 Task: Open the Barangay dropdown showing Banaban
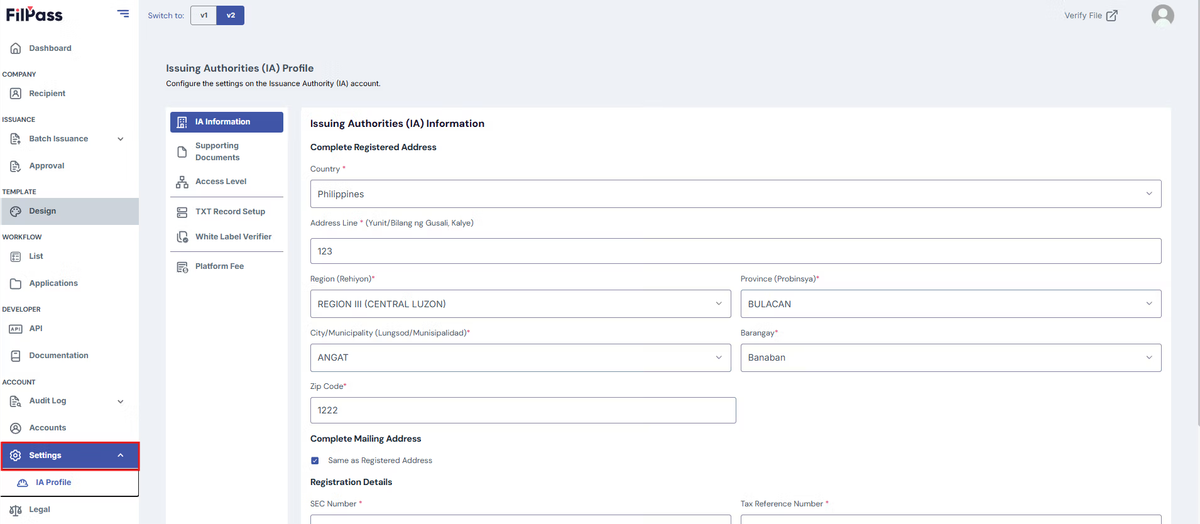(951, 357)
